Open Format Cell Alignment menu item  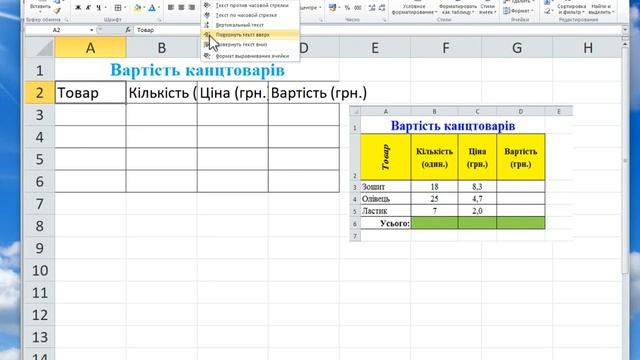[251, 56]
